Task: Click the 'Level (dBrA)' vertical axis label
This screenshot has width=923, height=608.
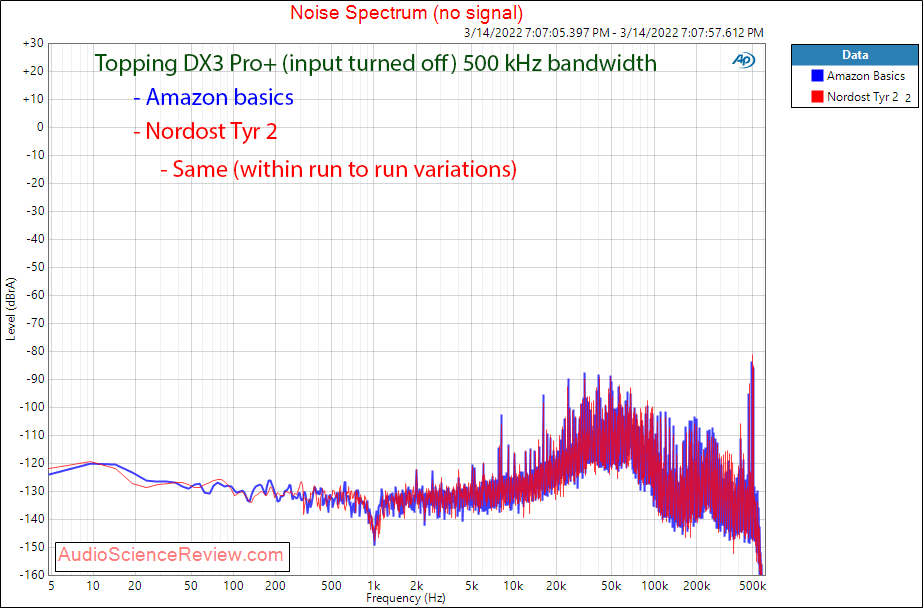Action: click(11, 308)
